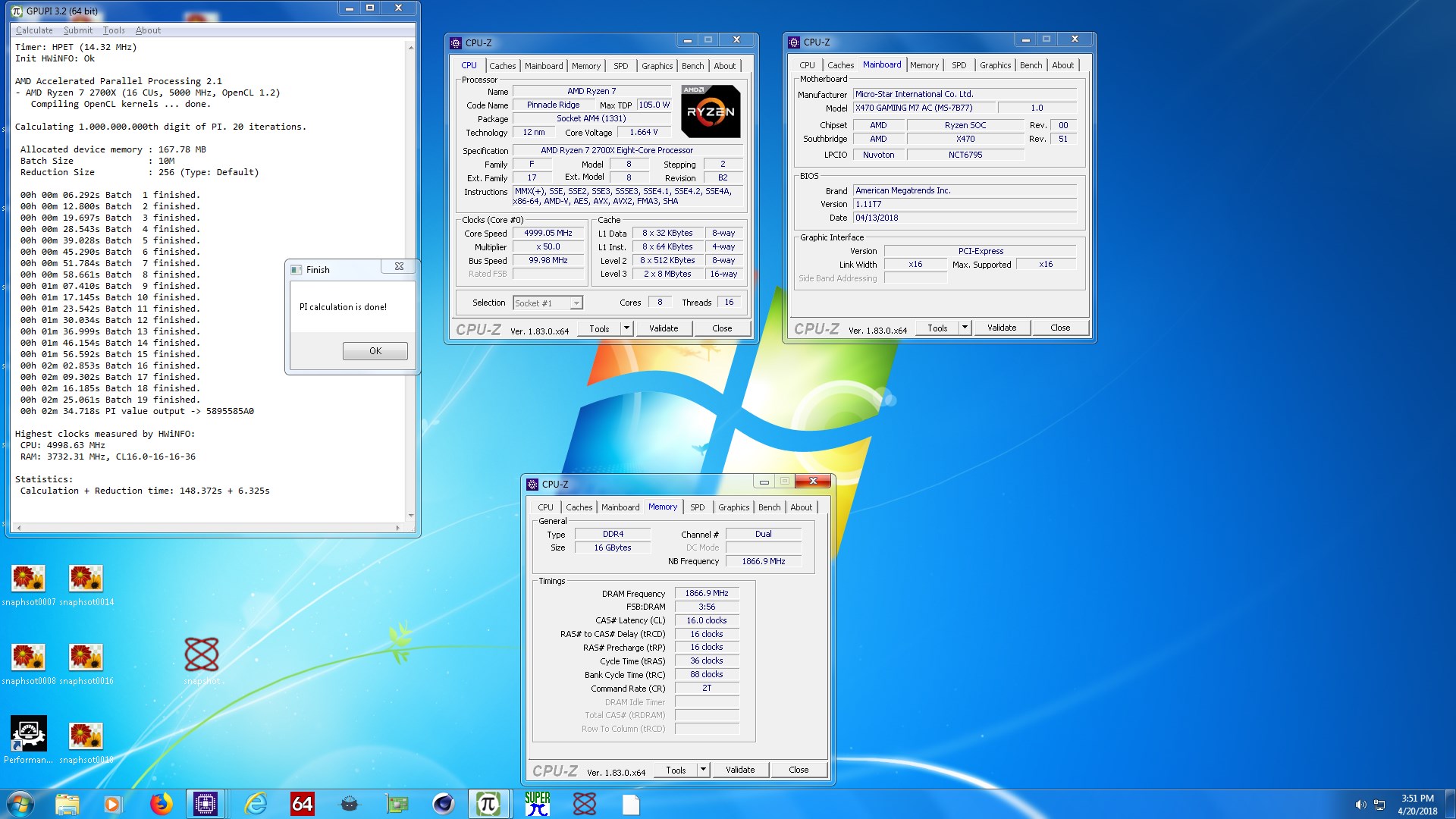
Task: Open the Cinebench sphere taskbar icon
Action: click(x=444, y=804)
